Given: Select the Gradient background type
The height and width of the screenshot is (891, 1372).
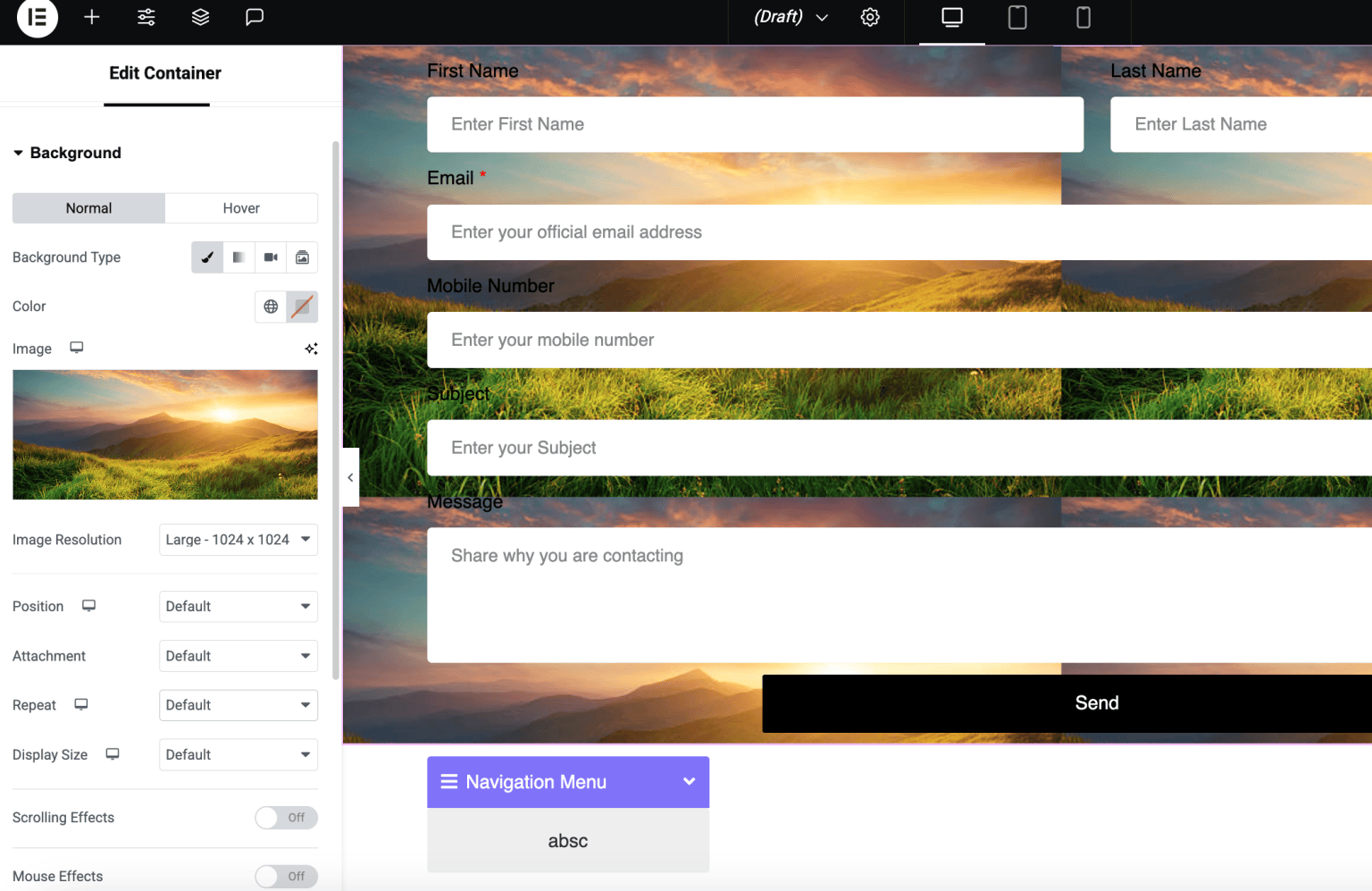Looking at the screenshot, I should (x=238, y=257).
